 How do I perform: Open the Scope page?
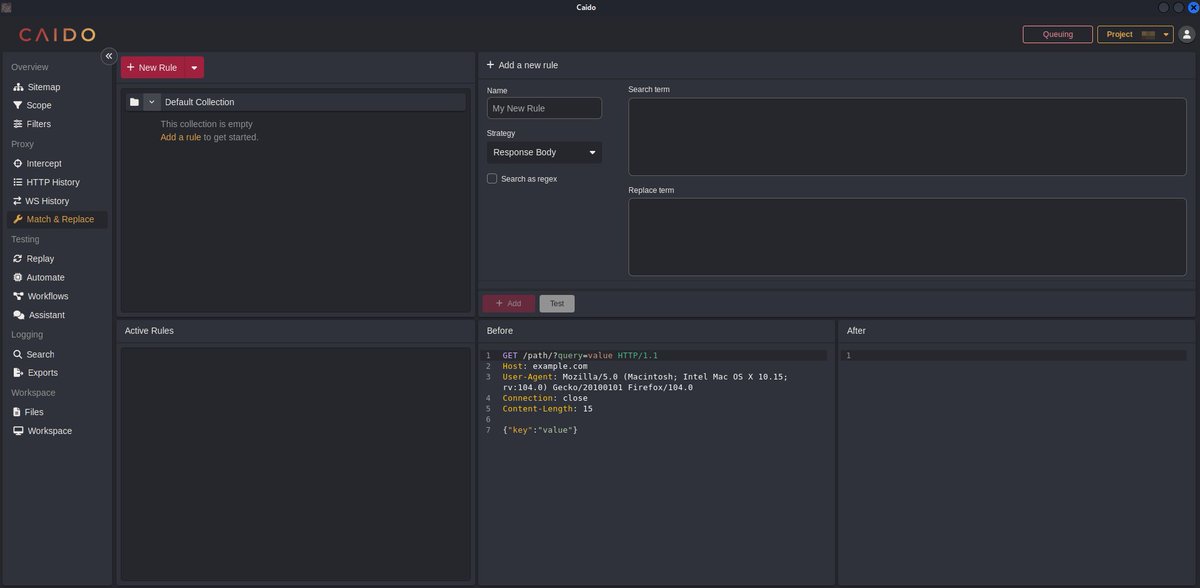[x=58, y=105]
